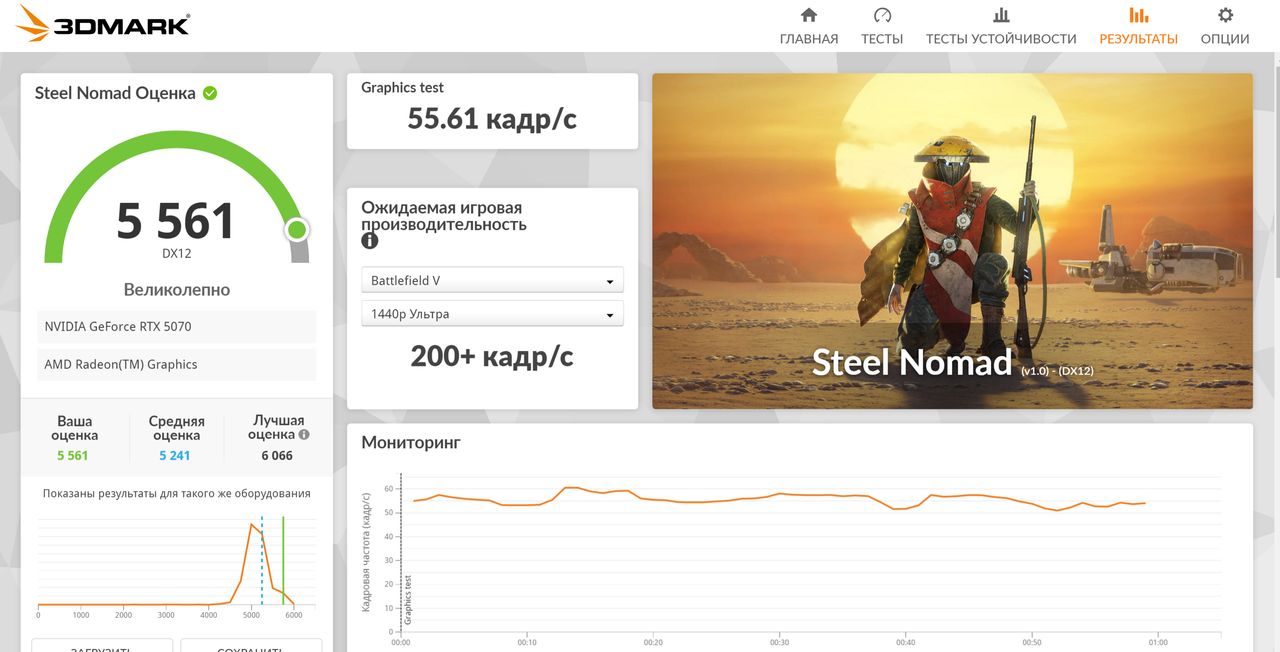Click the vertical Graphics test marker label
Image resolution: width=1280 pixels, height=652 pixels.
pos(407,600)
